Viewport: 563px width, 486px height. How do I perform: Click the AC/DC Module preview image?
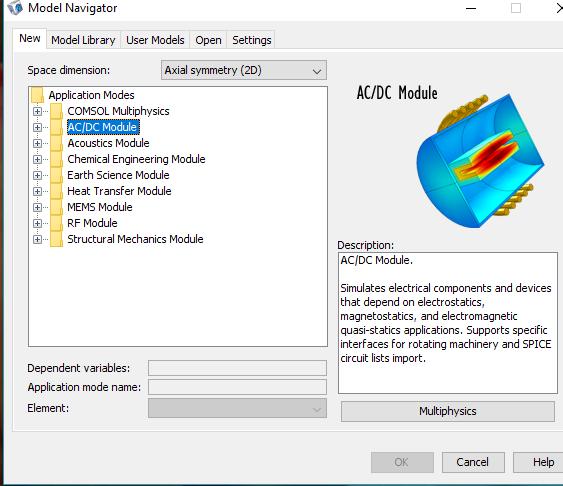pyautogui.click(x=480, y=160)
